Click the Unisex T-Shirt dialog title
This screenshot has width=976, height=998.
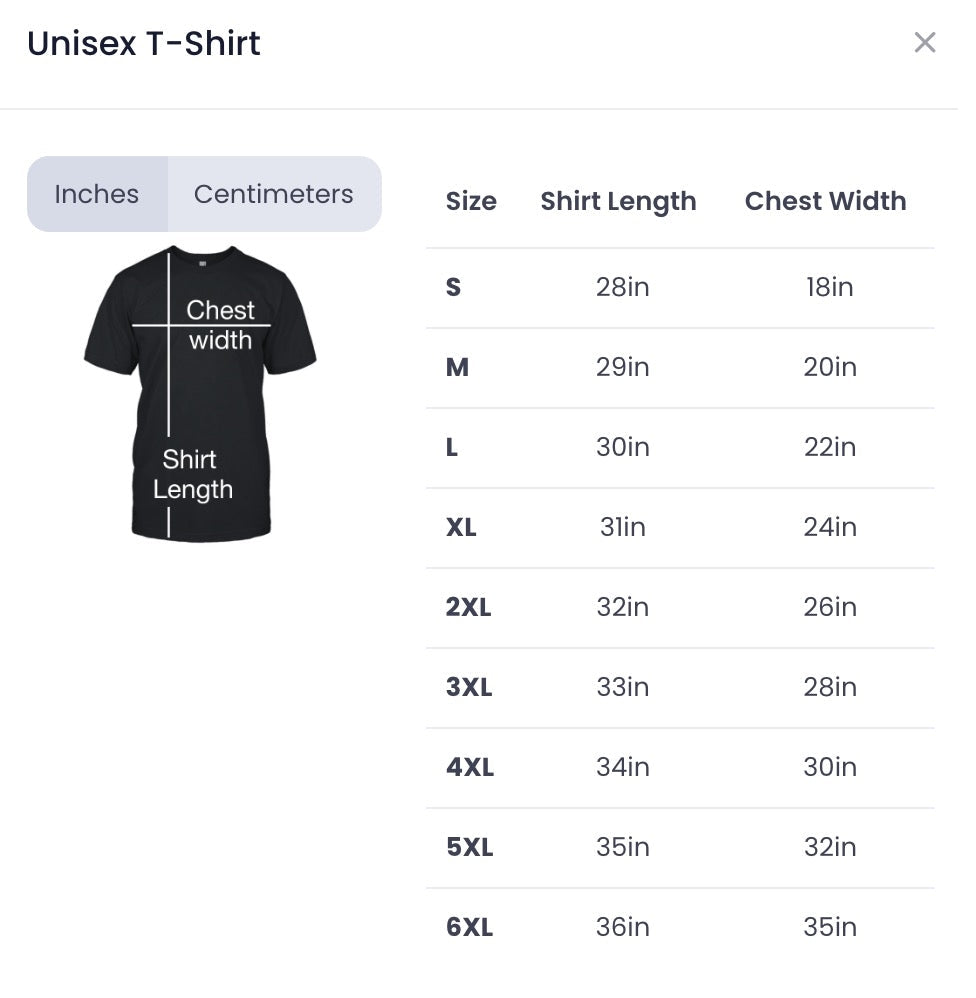point(144,44)
